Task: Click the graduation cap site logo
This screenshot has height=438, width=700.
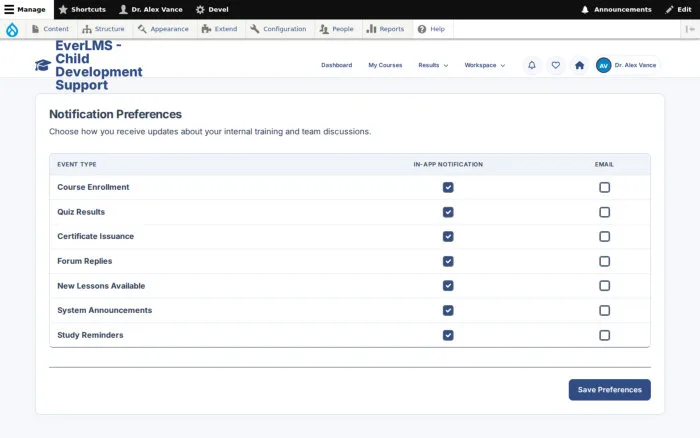Action: (x=43, y=65)
